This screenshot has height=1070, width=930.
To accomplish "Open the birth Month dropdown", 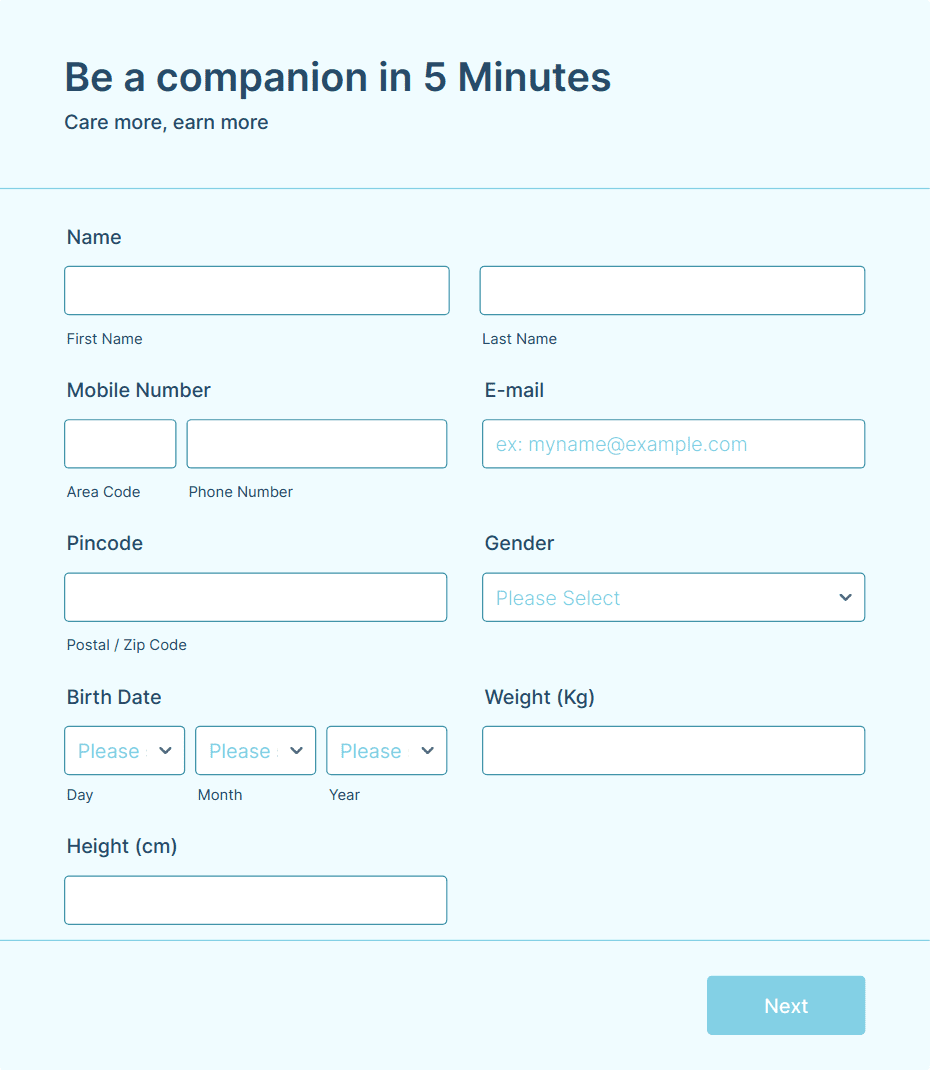I will tap(255, 751).
